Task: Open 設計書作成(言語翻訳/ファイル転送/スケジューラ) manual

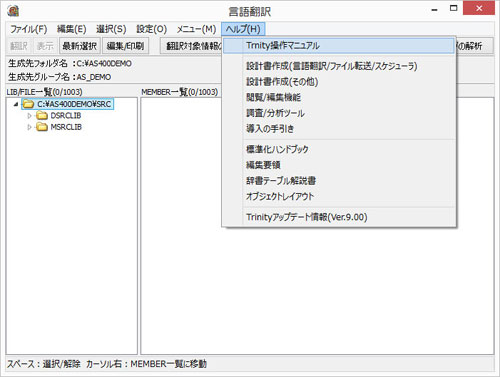Action: click(339, 66)
